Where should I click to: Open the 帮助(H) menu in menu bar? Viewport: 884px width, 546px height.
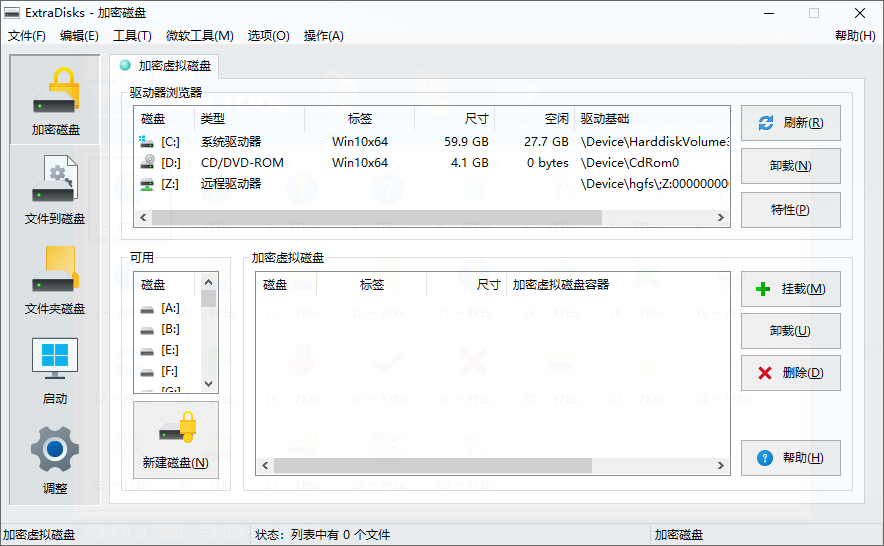point(855,36)
